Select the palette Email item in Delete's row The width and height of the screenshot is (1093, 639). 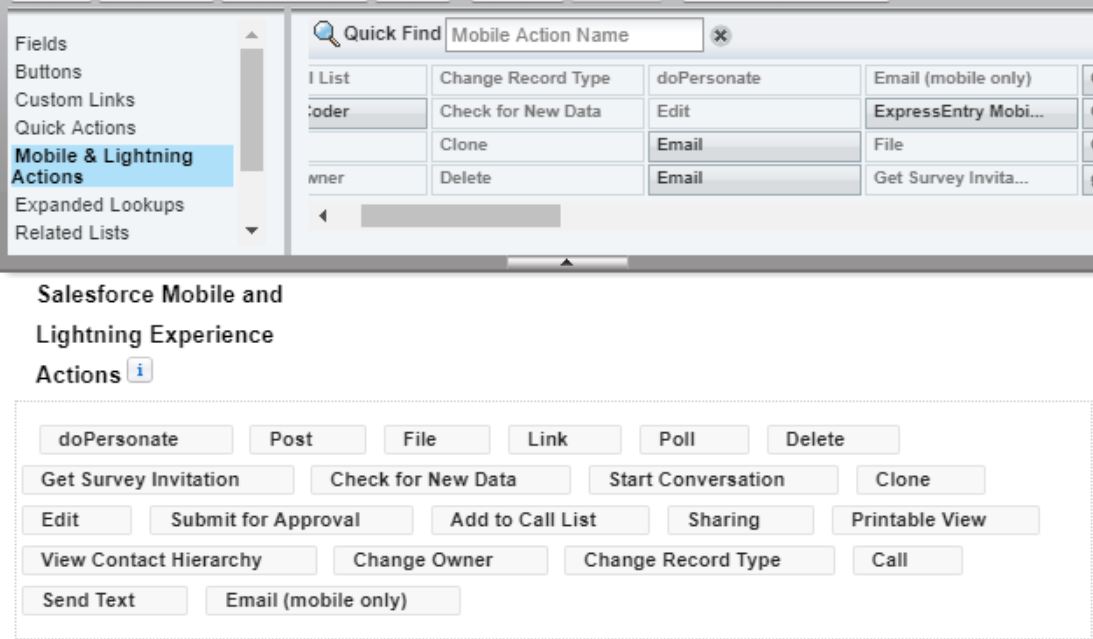754,180
